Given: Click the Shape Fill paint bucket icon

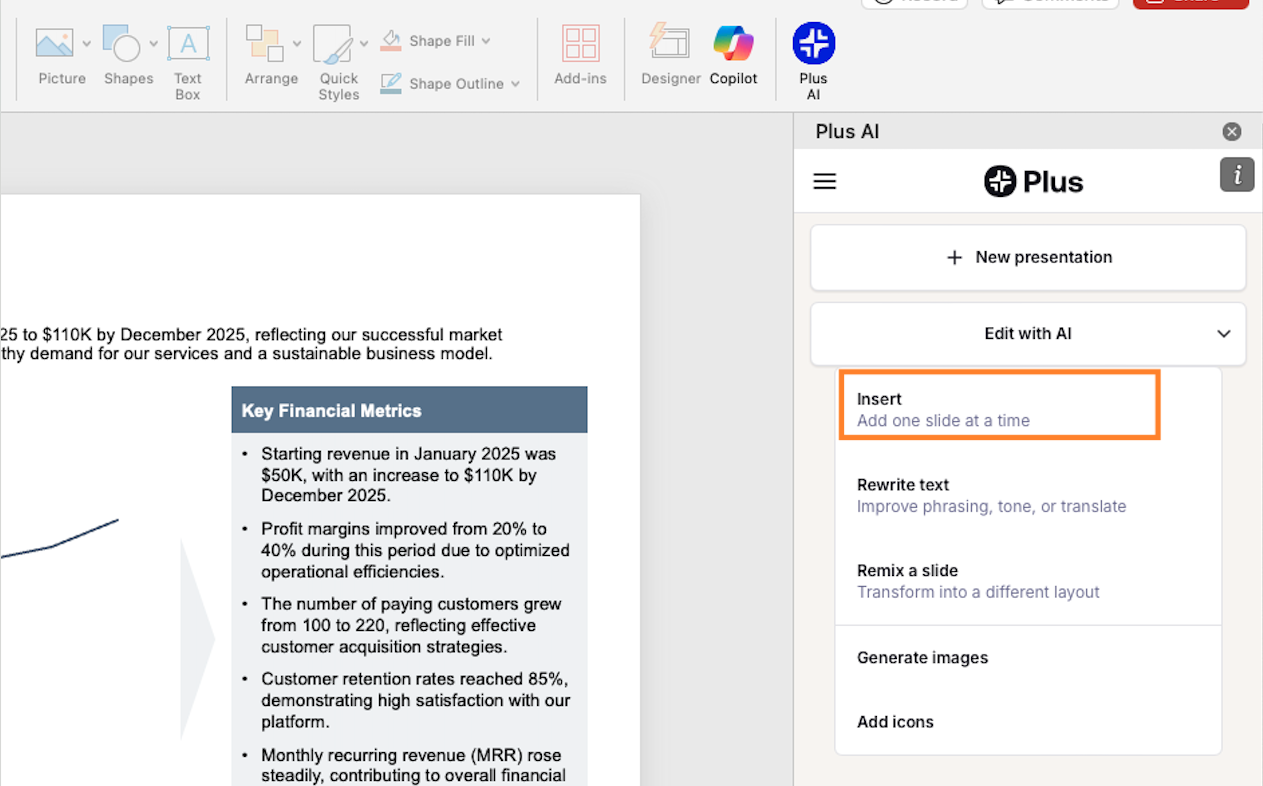Looking at the screenshot, I should click(x=391, y=41).
